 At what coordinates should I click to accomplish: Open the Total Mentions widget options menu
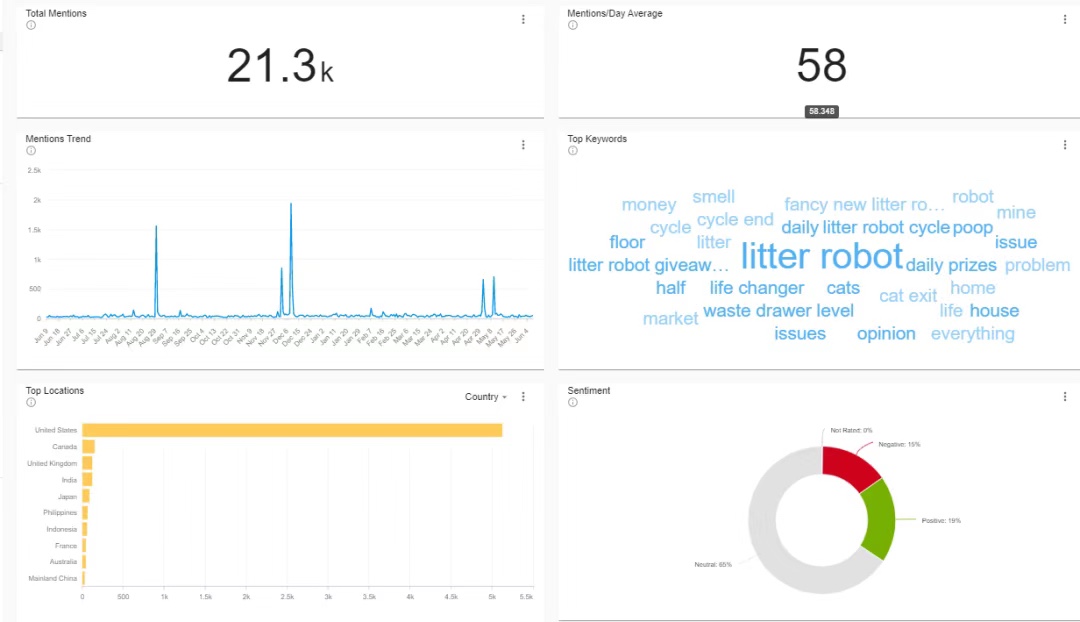(523, 19)
